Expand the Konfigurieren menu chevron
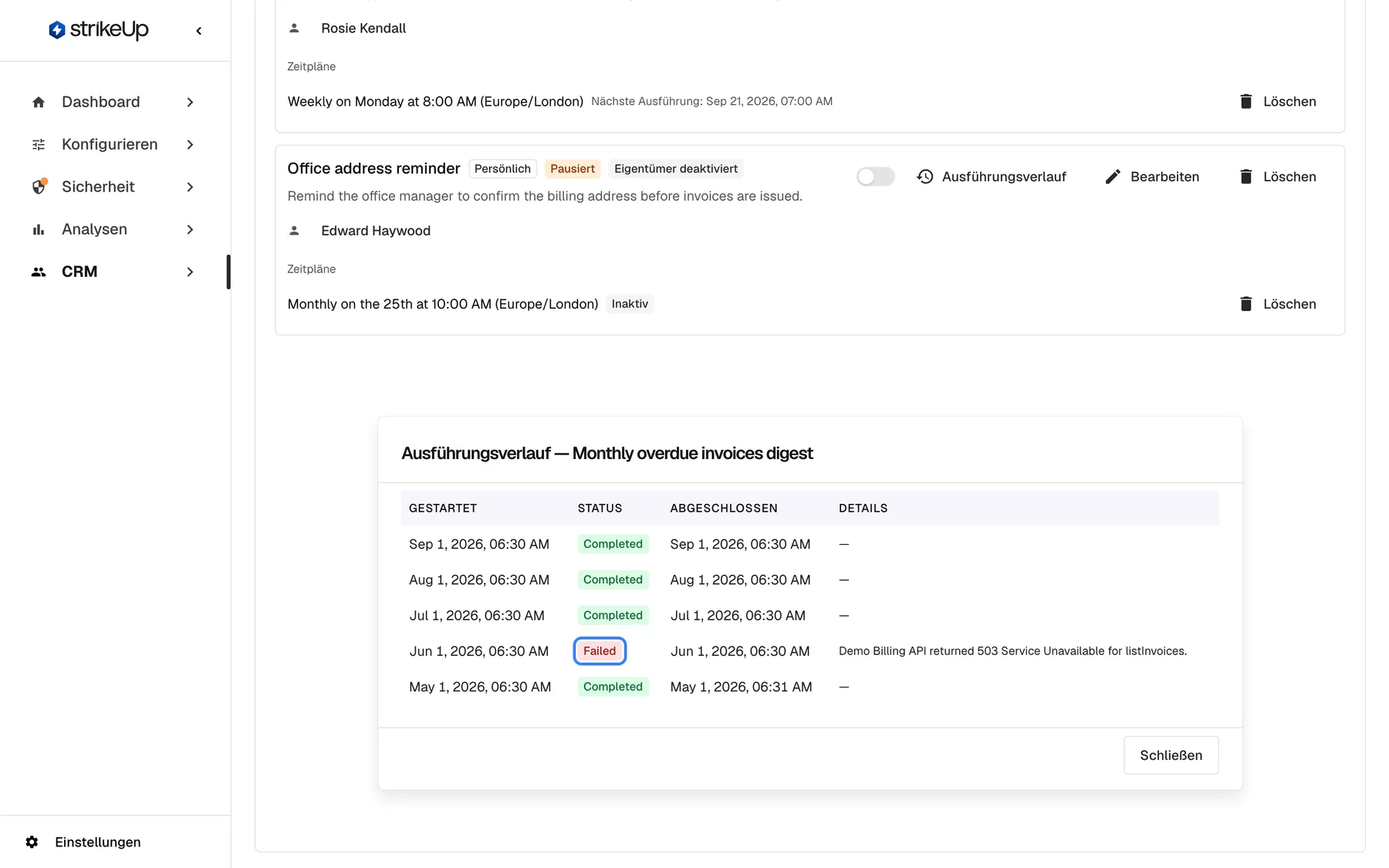This screenshot has width=1389, height=868. tap(190, 144)
